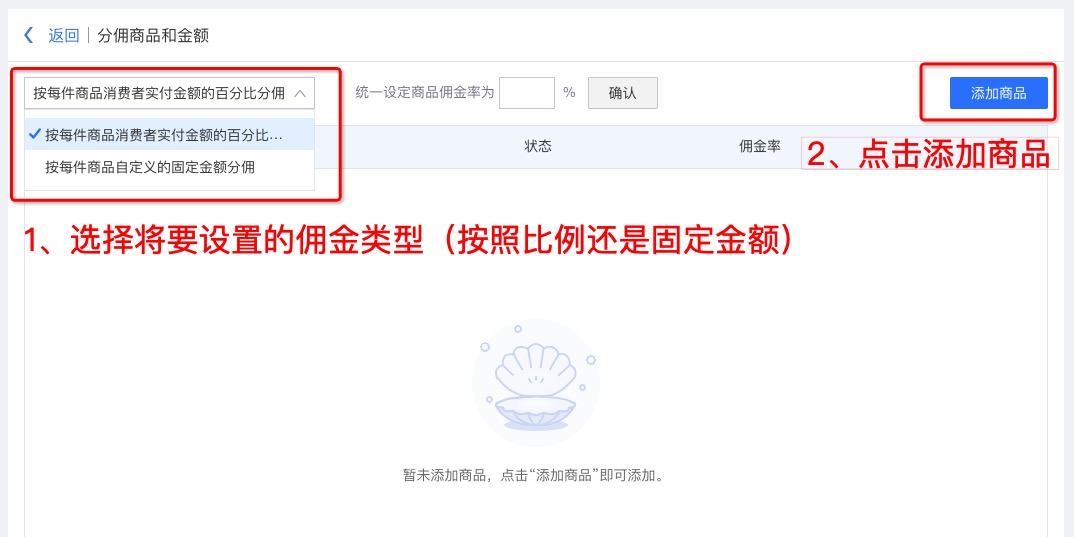Click the 佣金率 column header

pos(760,147)
